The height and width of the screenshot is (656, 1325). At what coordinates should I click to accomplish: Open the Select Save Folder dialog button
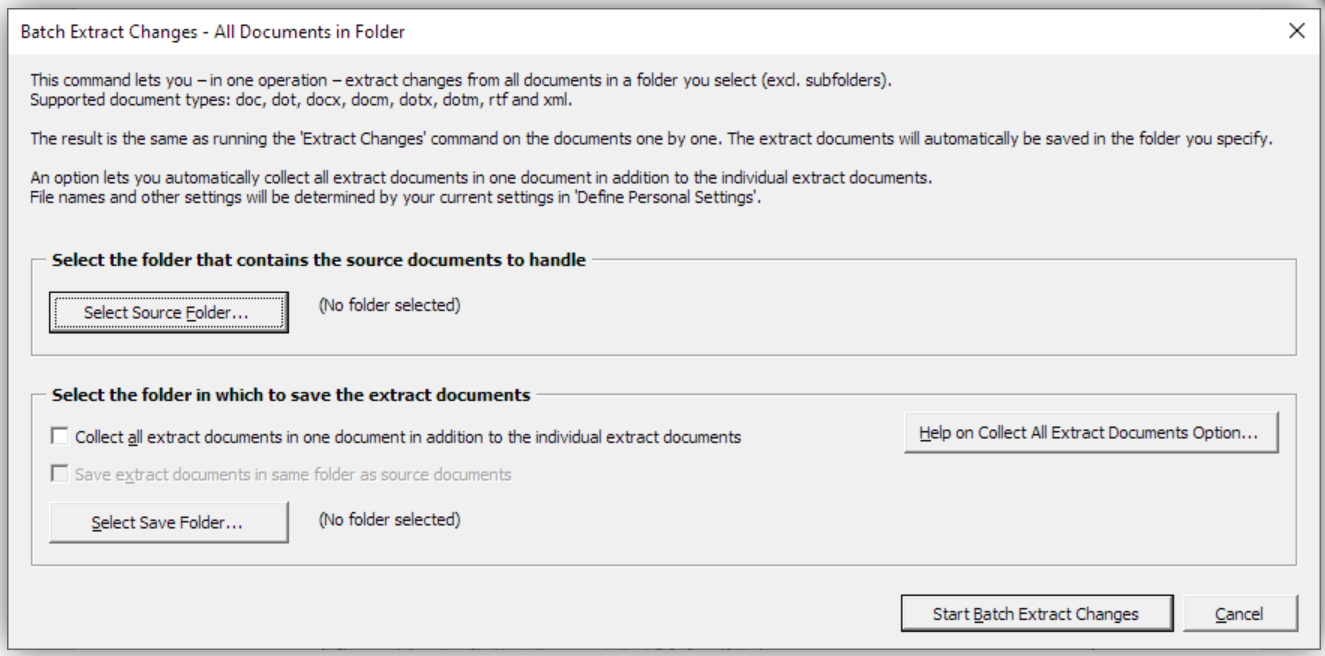(168, 522)
